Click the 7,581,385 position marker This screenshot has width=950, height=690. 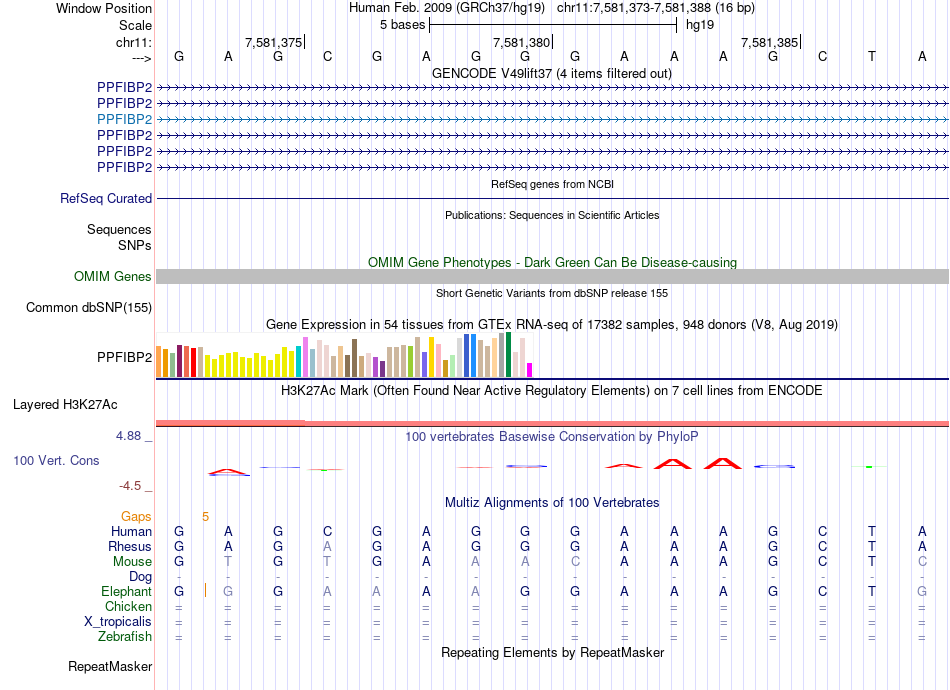point(769,42)
